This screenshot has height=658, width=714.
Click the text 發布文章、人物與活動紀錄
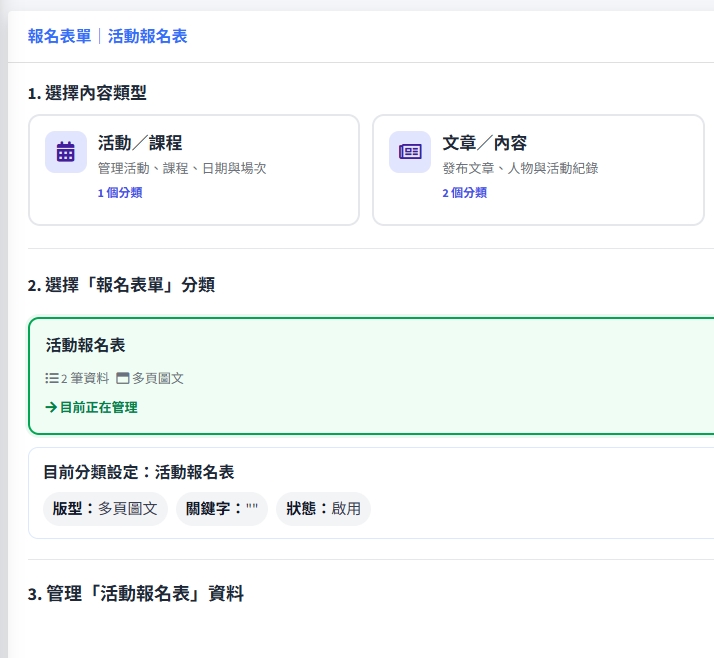click(520, 168)
